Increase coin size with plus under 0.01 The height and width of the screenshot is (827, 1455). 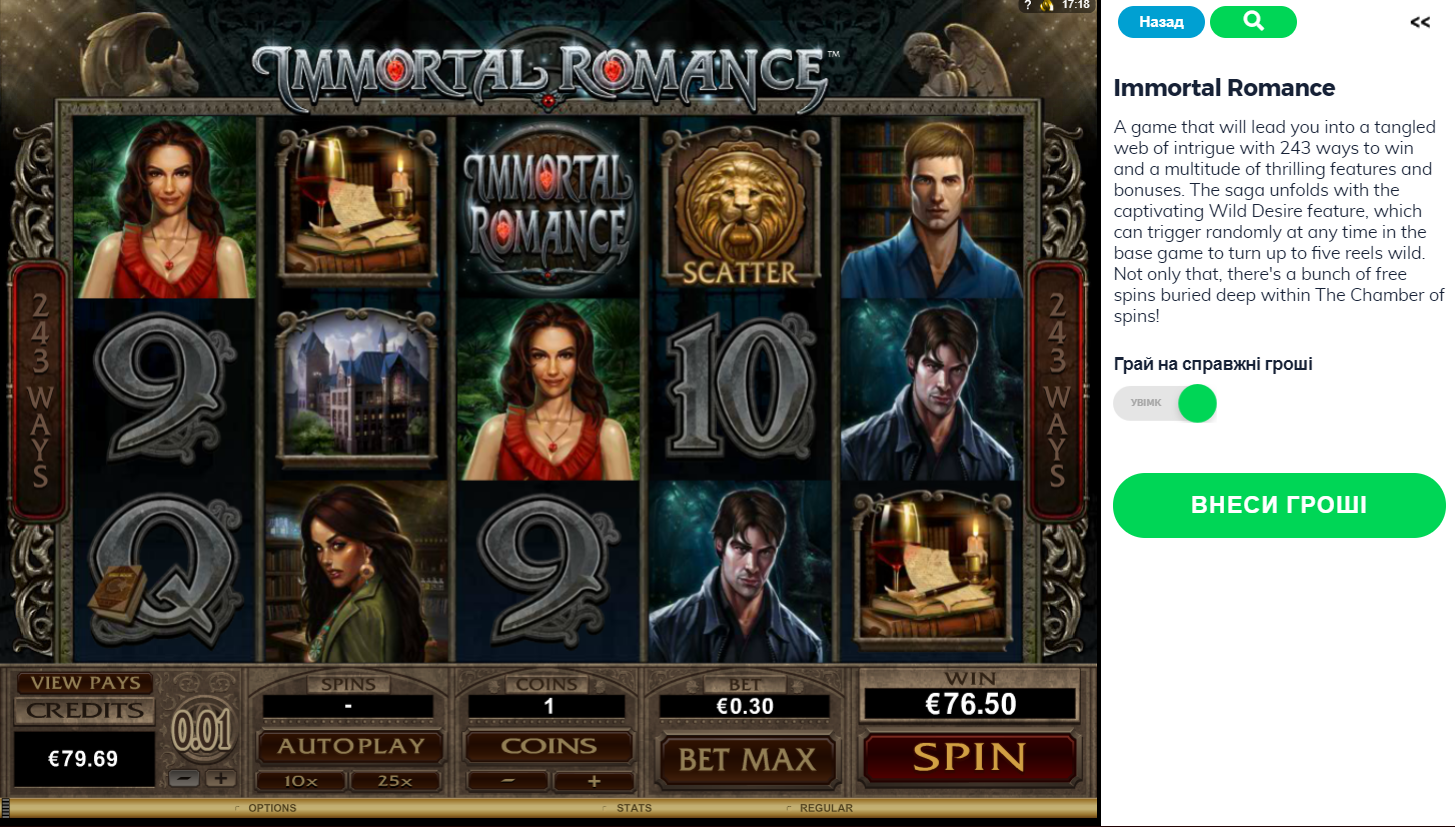tap(220, 779)
